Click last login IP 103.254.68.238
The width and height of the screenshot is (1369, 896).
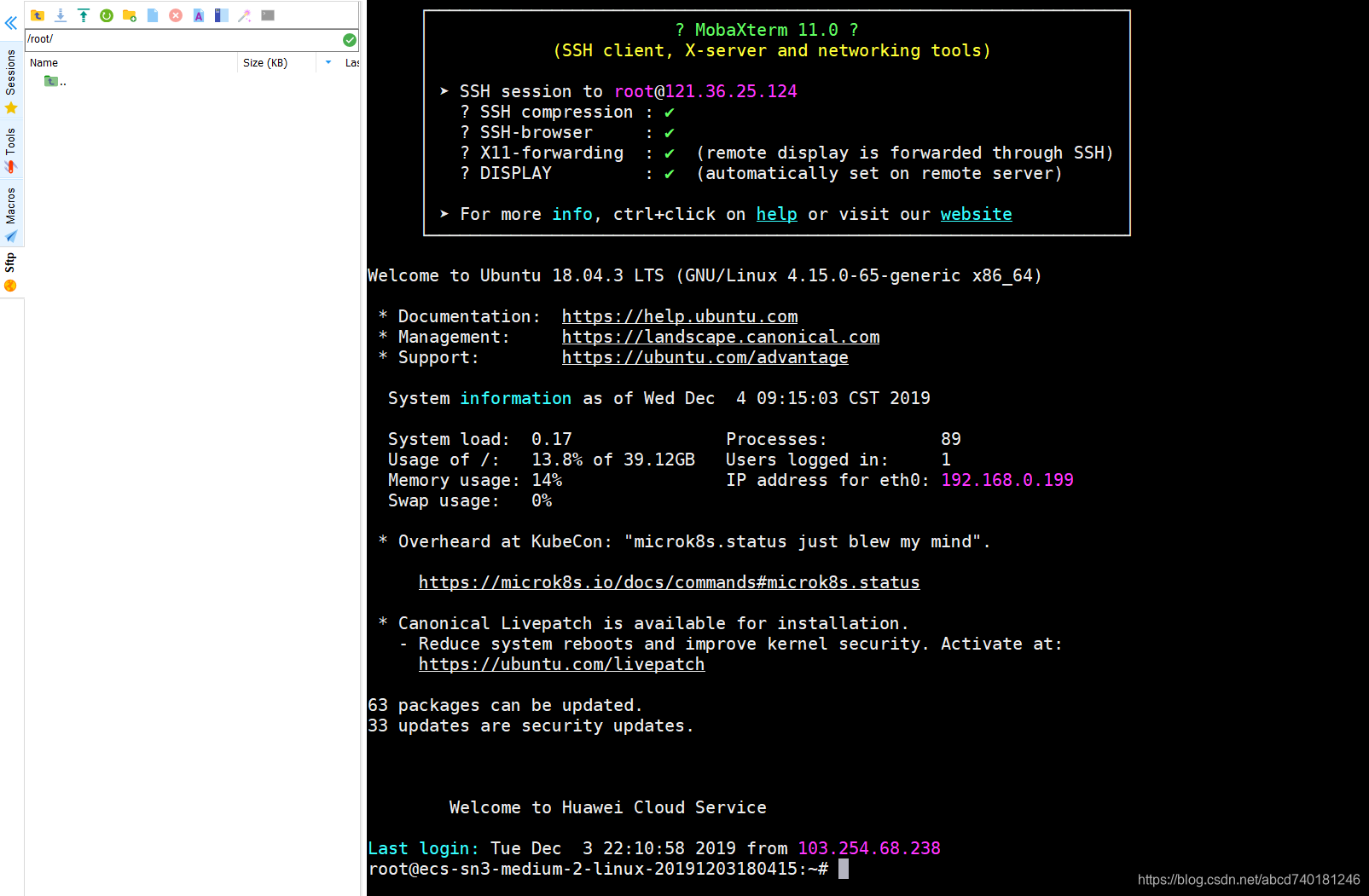(869, 848)
